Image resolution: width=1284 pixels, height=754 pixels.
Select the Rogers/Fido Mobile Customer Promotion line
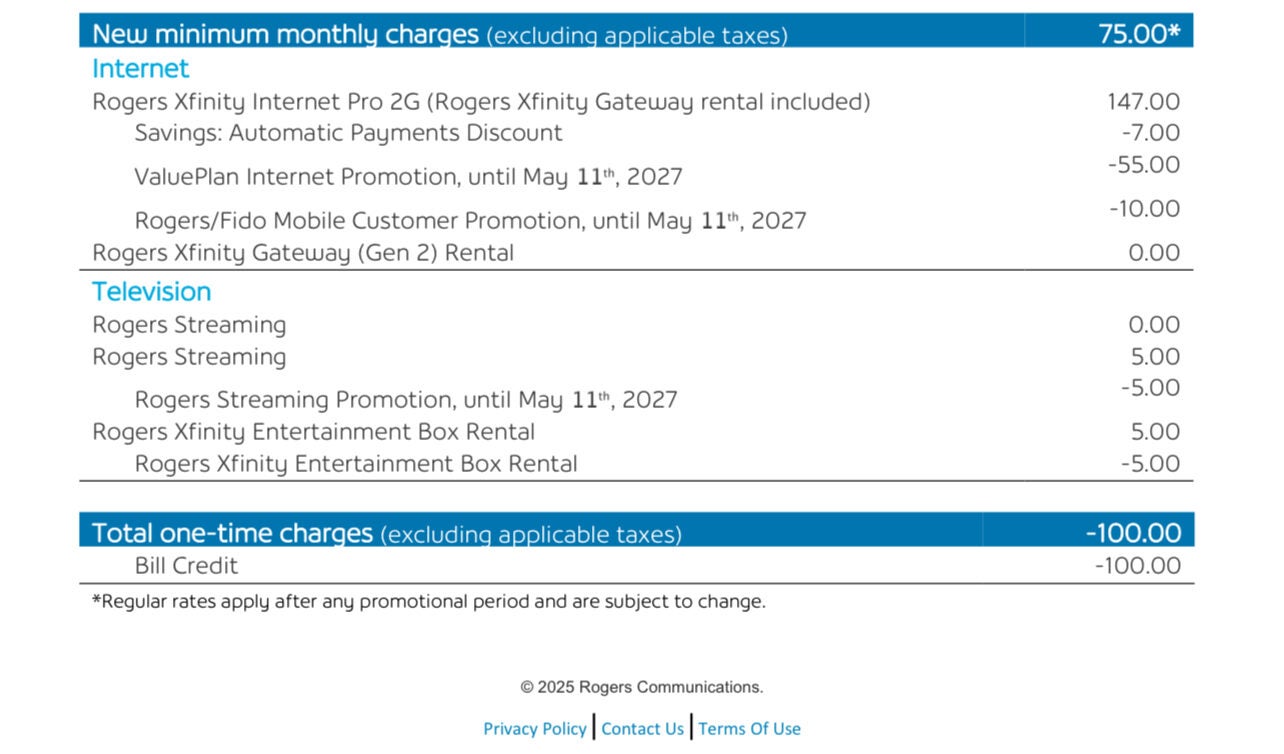point(470,221)
